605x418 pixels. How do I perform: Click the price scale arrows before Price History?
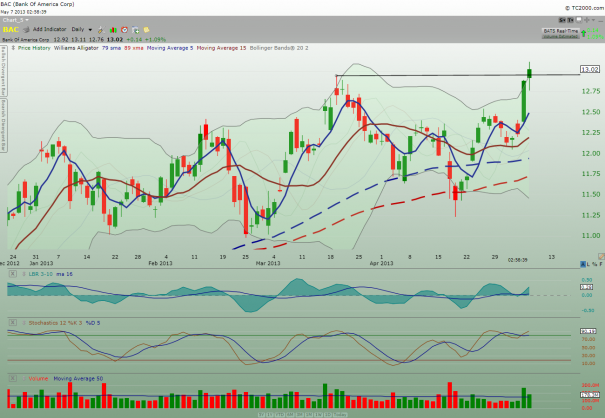click(13, 48)
